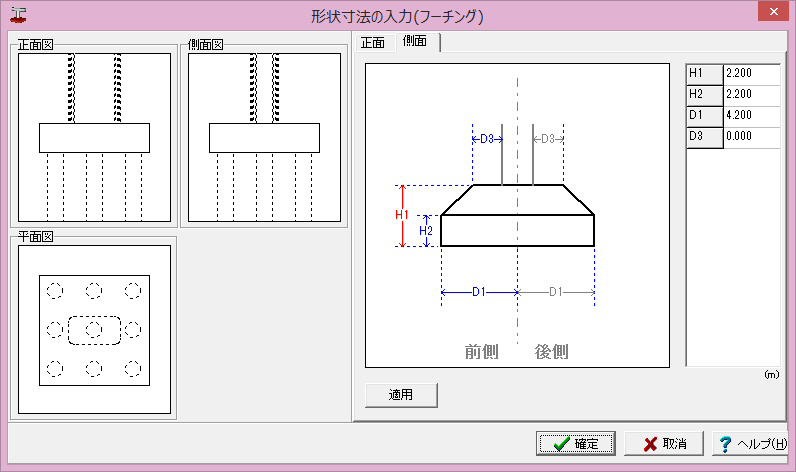Click the red H1 dimension label in diagram
This screenshot has height=472, width=796.
[x=402, y=215]
